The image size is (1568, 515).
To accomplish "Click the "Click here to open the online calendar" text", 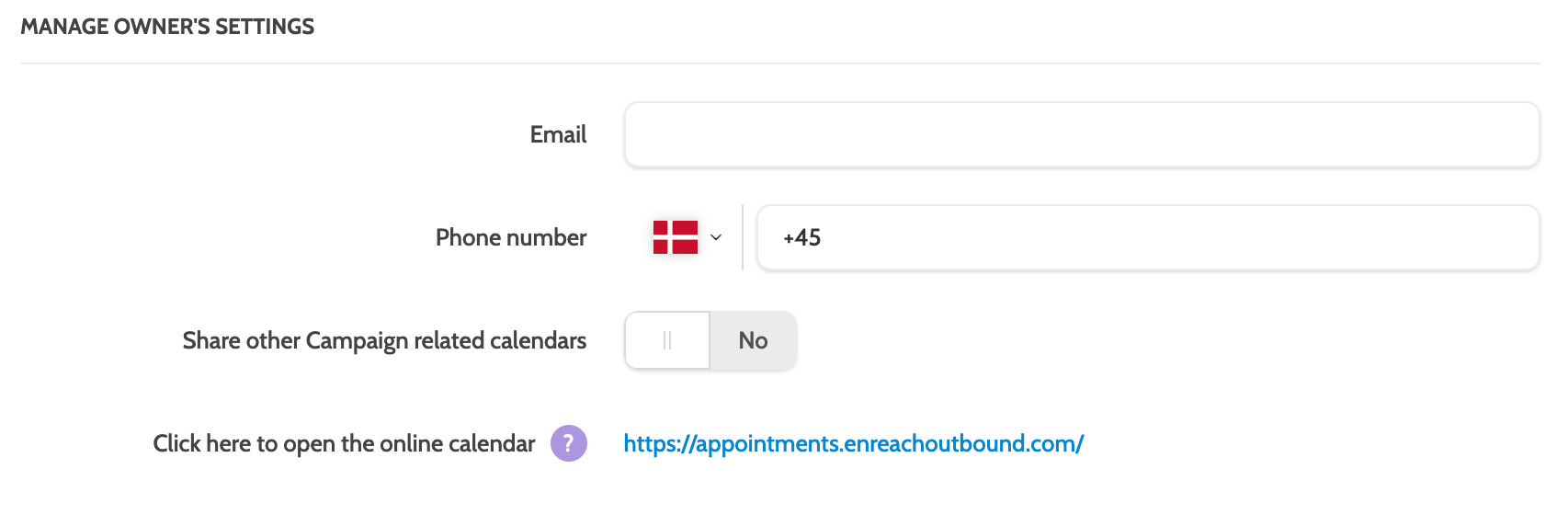I will click(344, 443).
